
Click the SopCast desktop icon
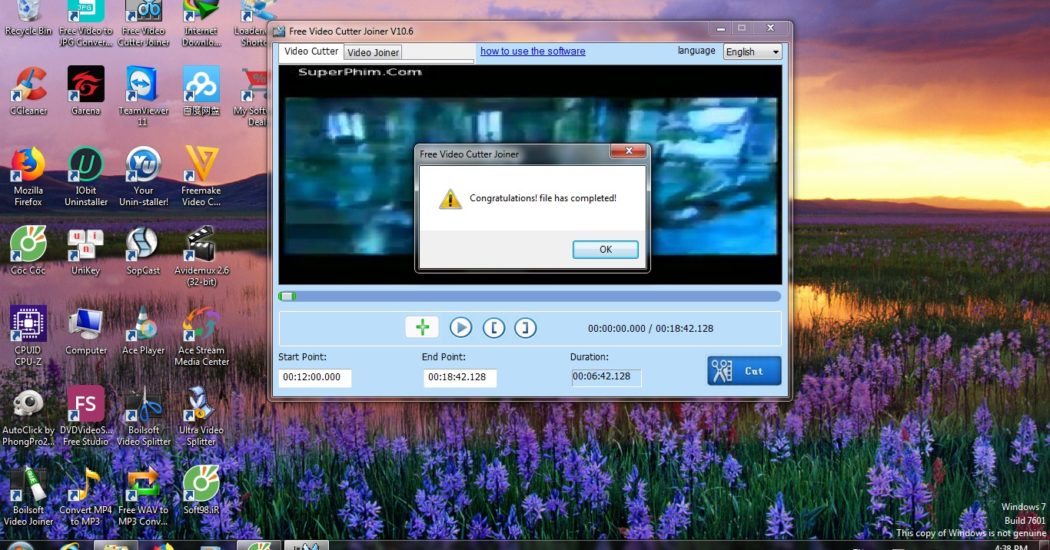click(143, 251)
